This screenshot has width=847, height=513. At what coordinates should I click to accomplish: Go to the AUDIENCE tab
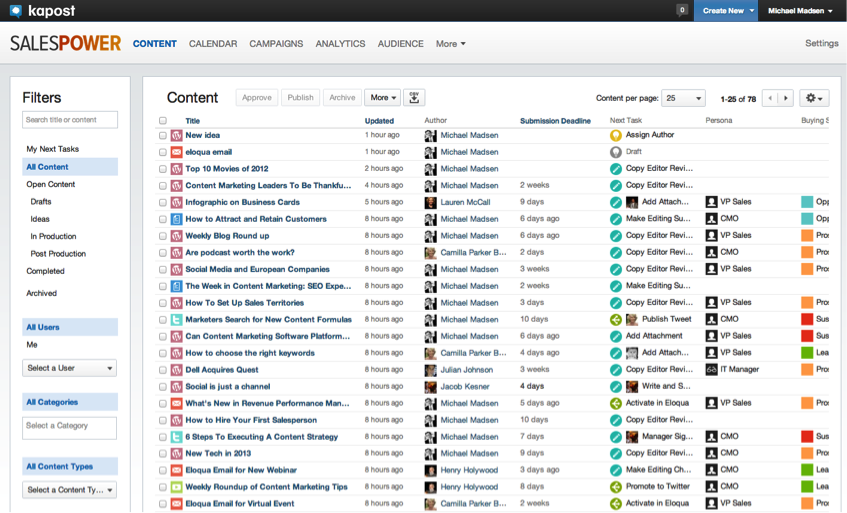[x=400, y=44]
